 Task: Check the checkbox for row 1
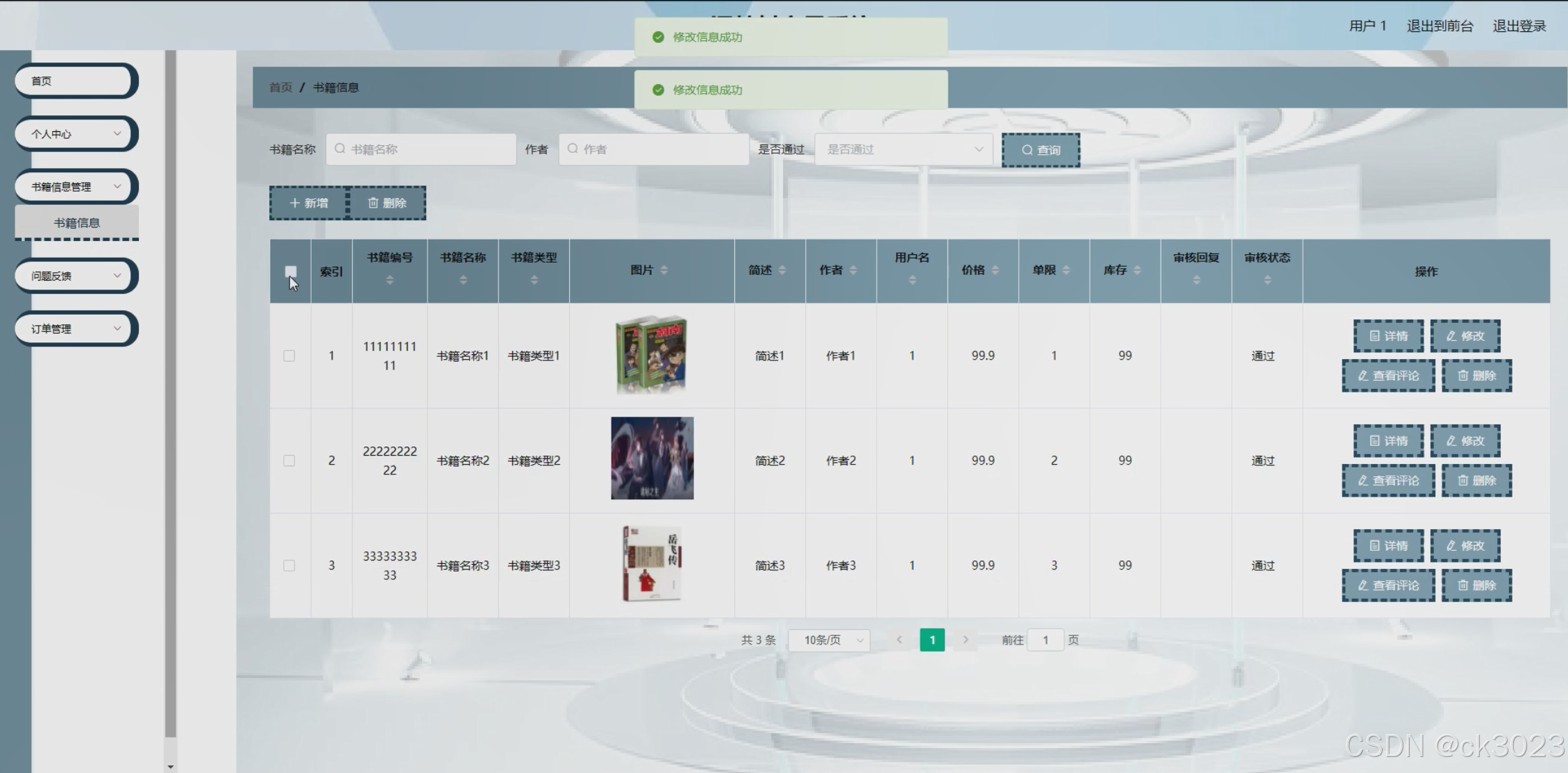289,356
